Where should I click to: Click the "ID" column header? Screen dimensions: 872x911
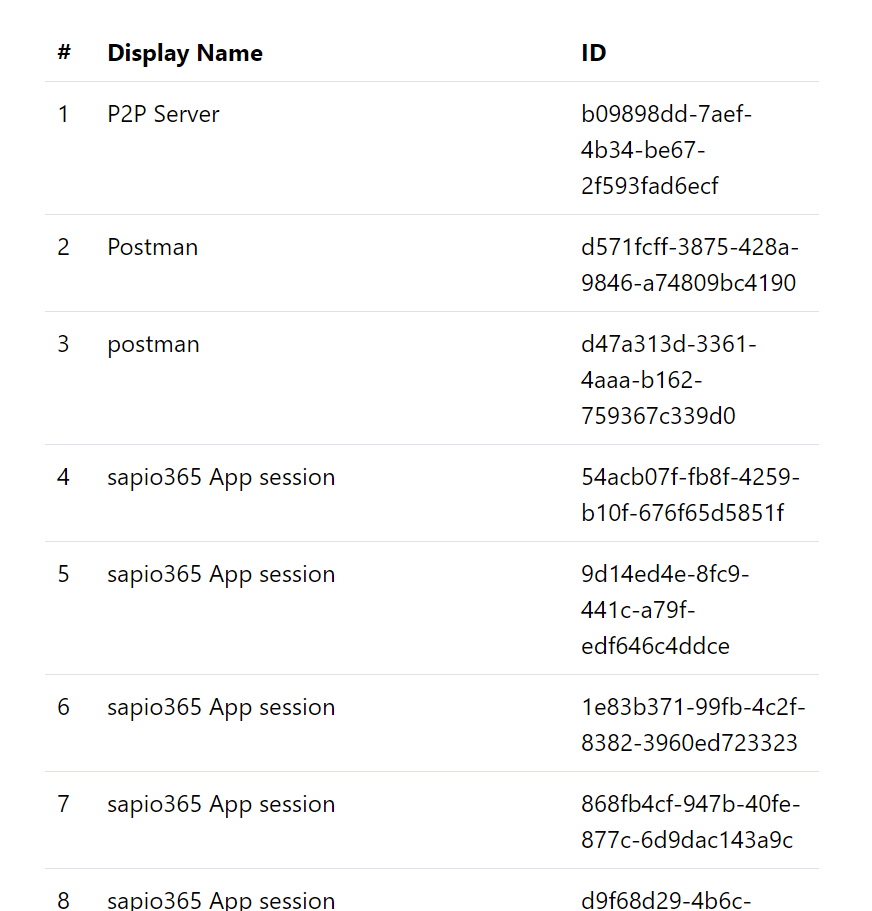[x=593, y=53]
